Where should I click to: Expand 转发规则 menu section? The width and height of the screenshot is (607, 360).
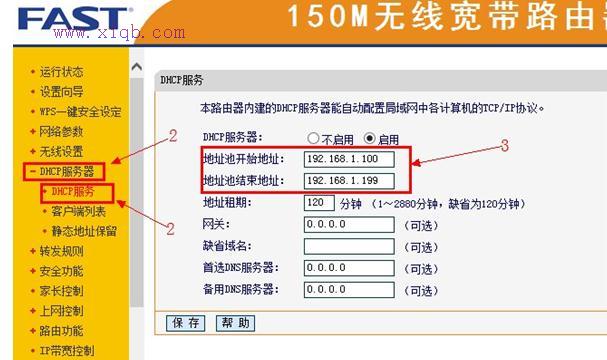click(61, 251)
